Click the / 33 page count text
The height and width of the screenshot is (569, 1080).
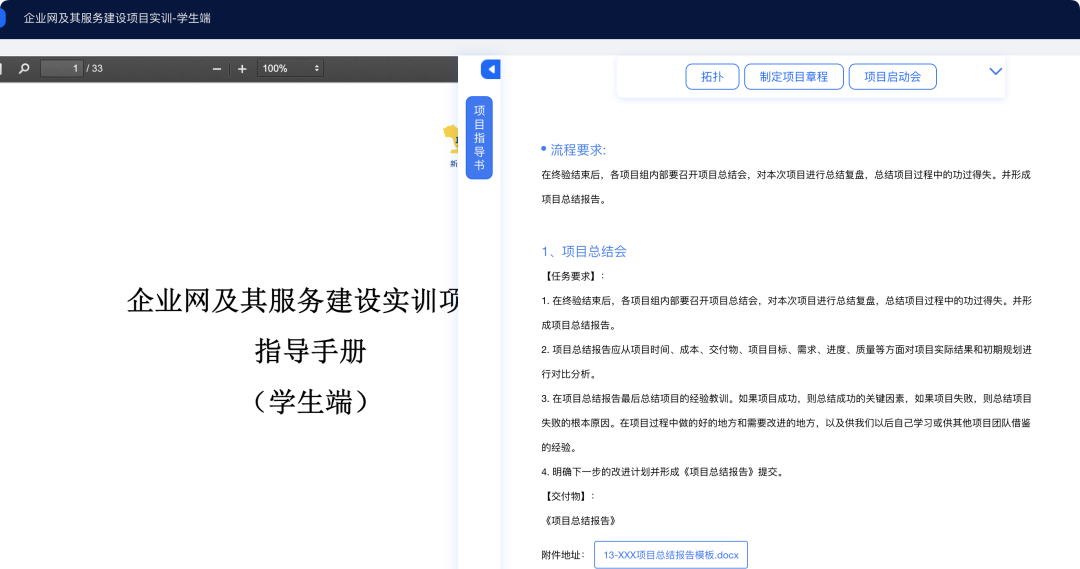pyautogui.click(x=94, y=68)
